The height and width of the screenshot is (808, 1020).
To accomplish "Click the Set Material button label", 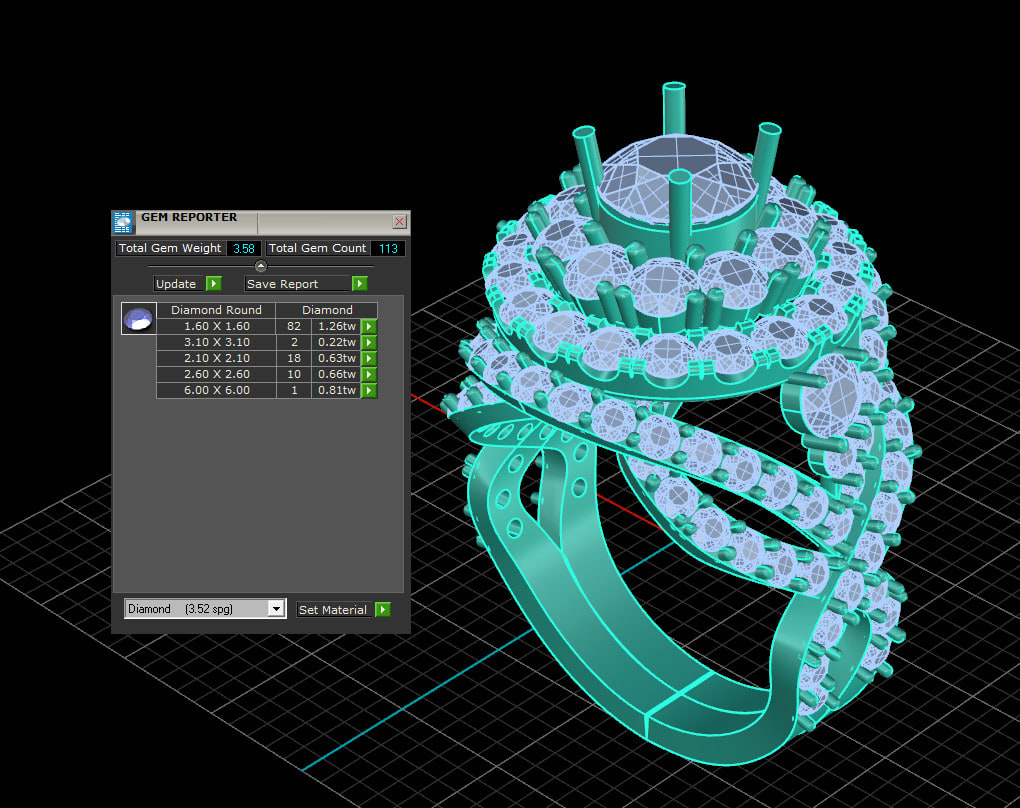I will pos(333,609).
